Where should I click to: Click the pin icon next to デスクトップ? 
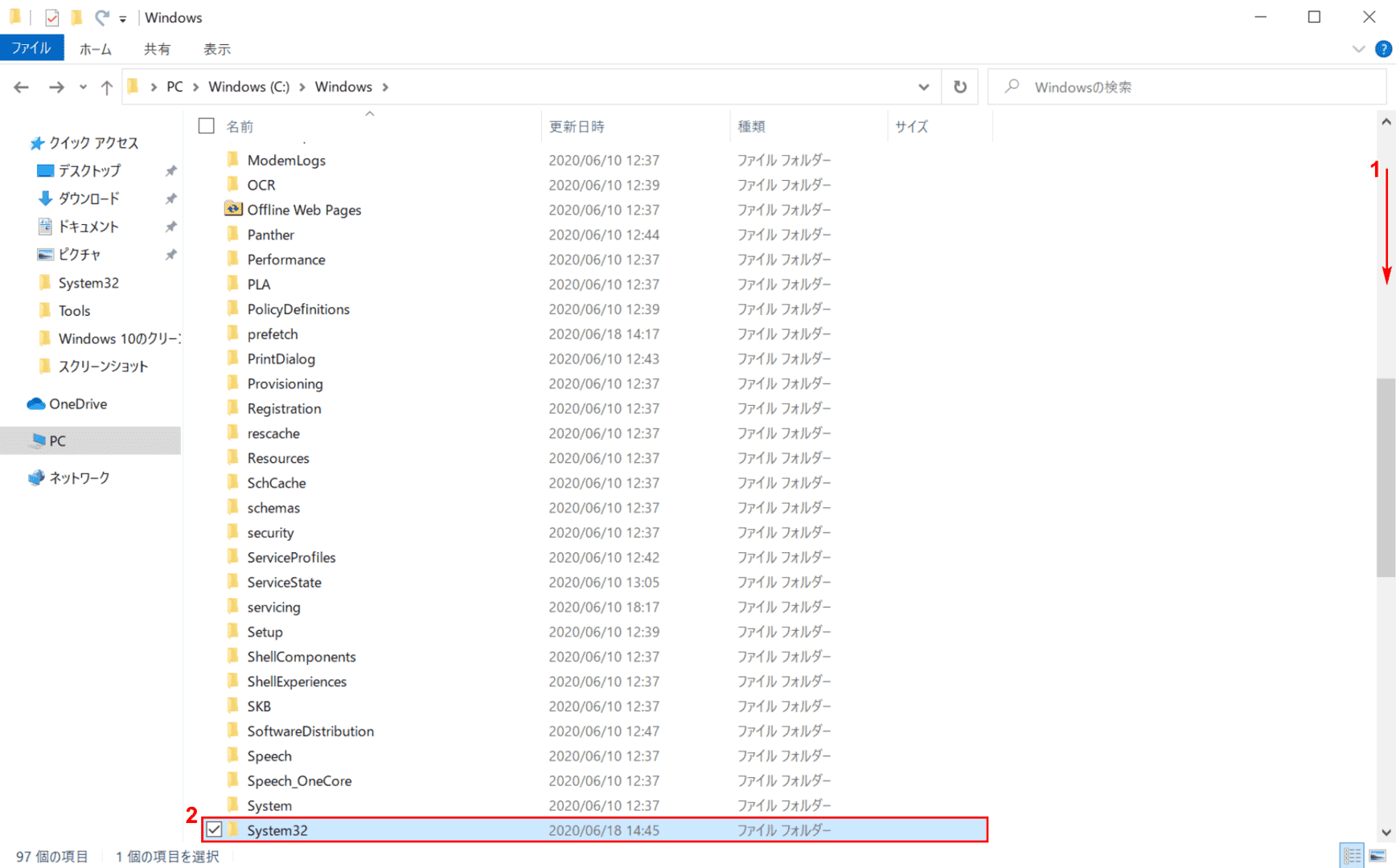[170, 171]
